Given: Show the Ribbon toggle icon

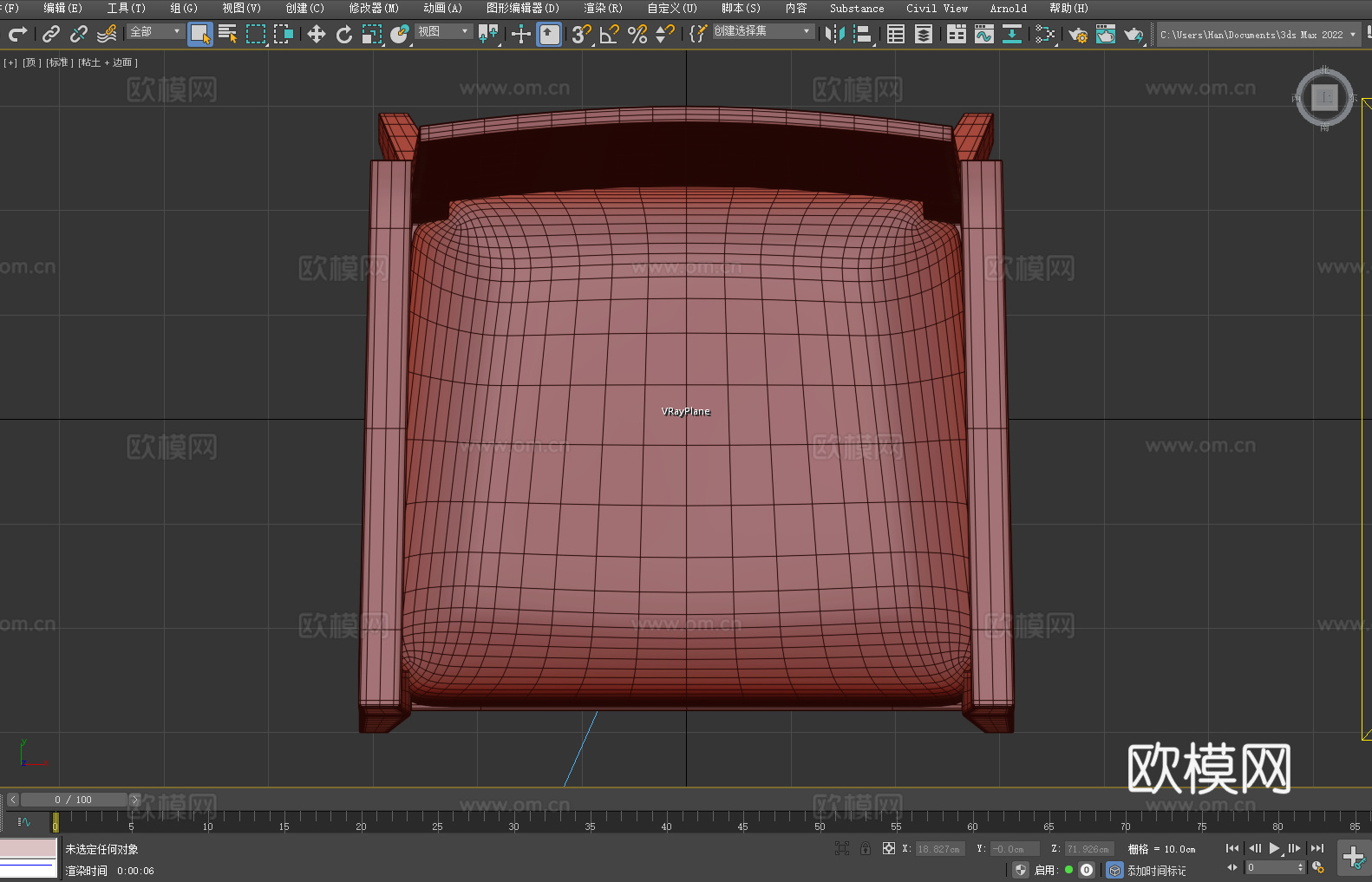Looking at the screenshot, I should [957, 34].
